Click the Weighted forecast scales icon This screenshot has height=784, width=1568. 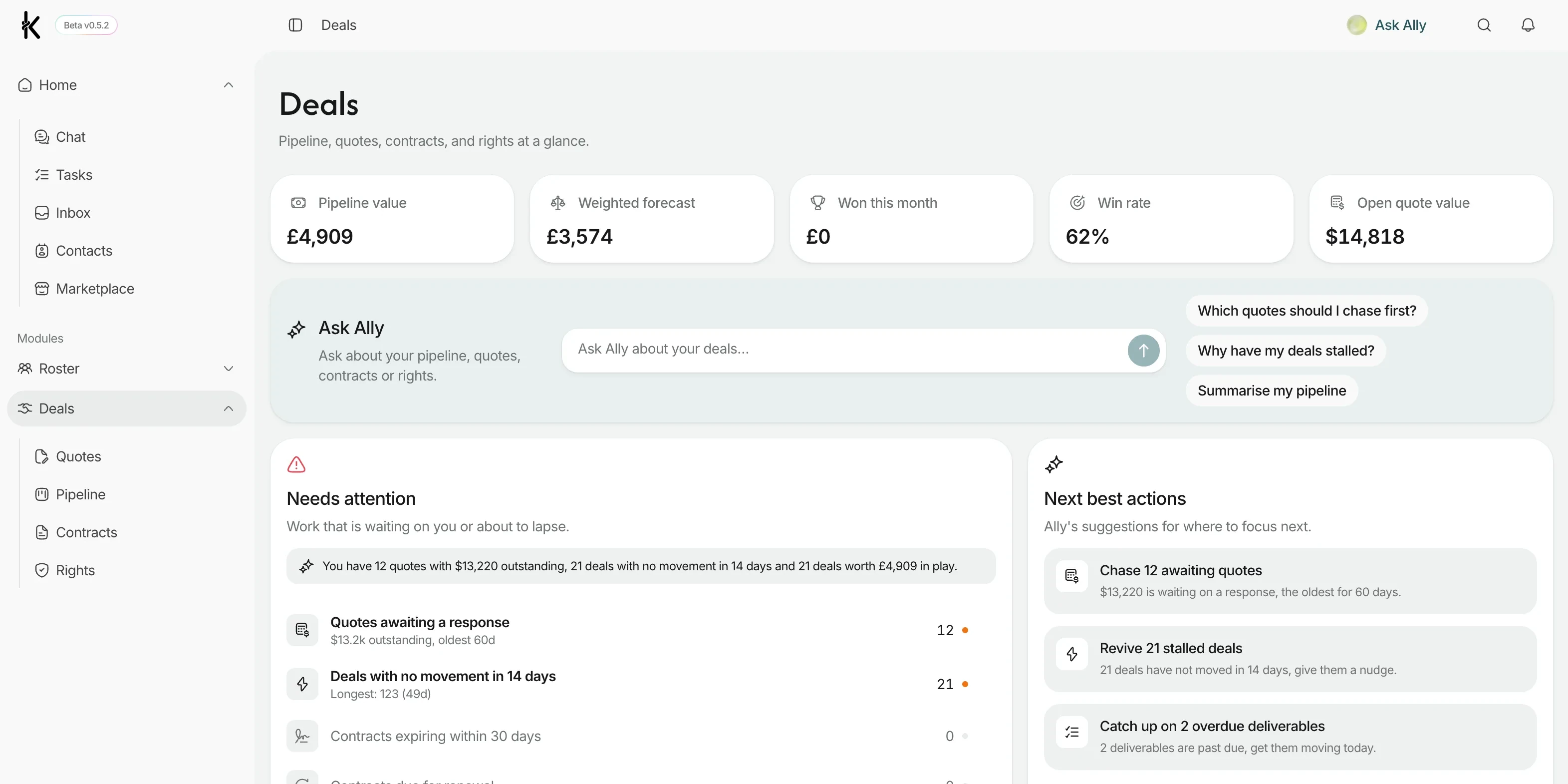pos(557,203)
